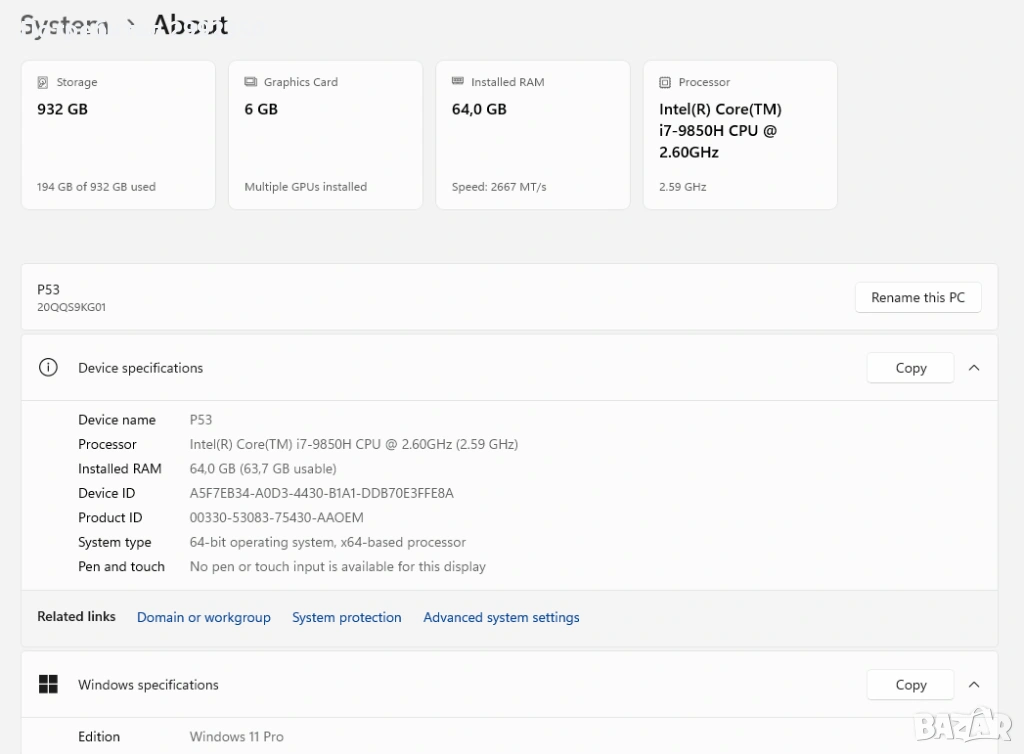
Task: Click the Windows logo beside Windows specifications
Action: (48, 685)
